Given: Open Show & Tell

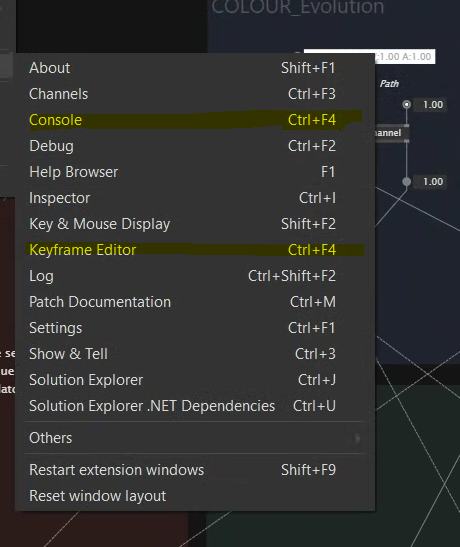Looking at the screenshot, I should 195,354.
